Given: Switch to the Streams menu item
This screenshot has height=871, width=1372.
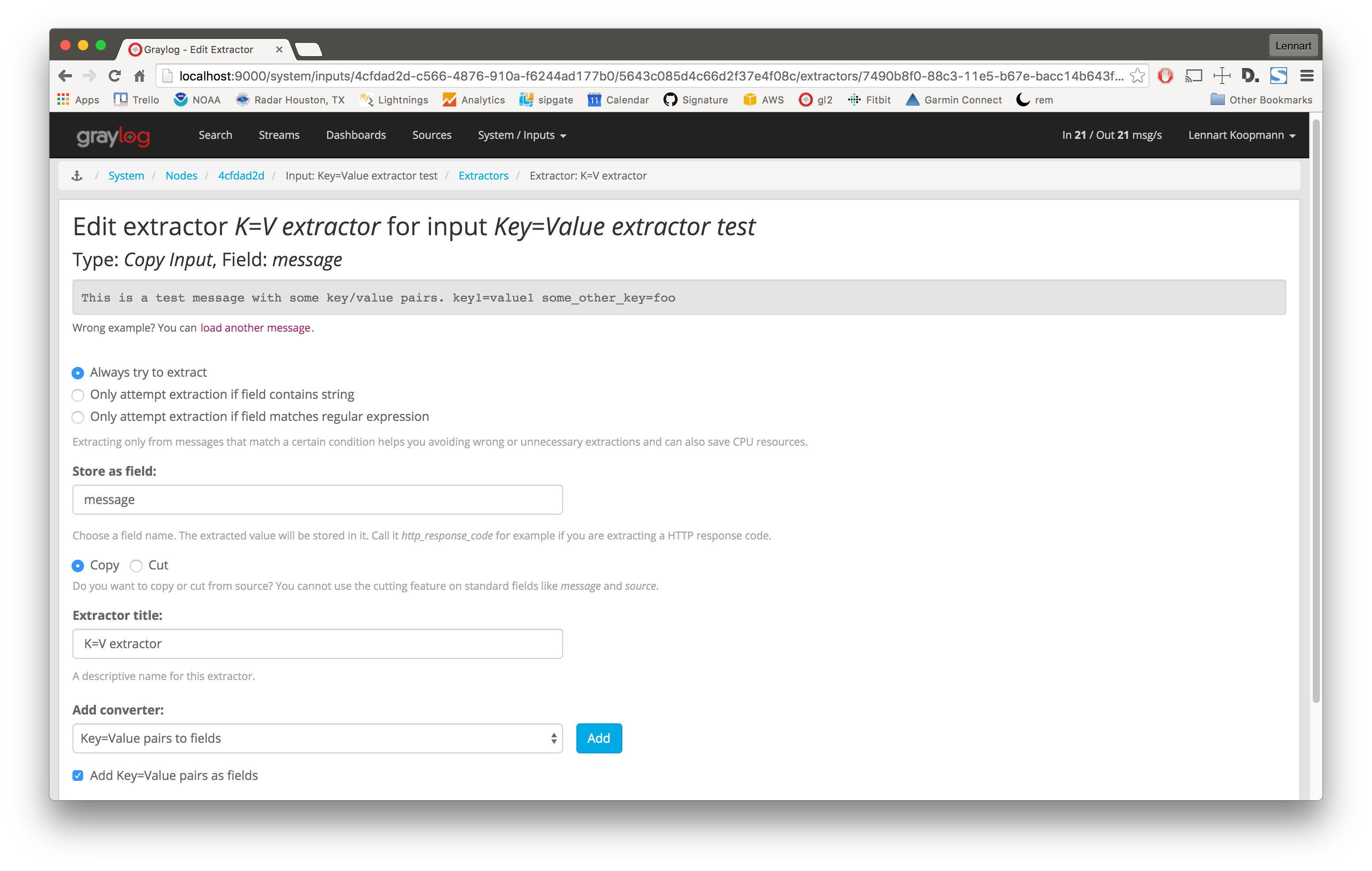Looking at the screenshot, I should click(x=278, y=135).
